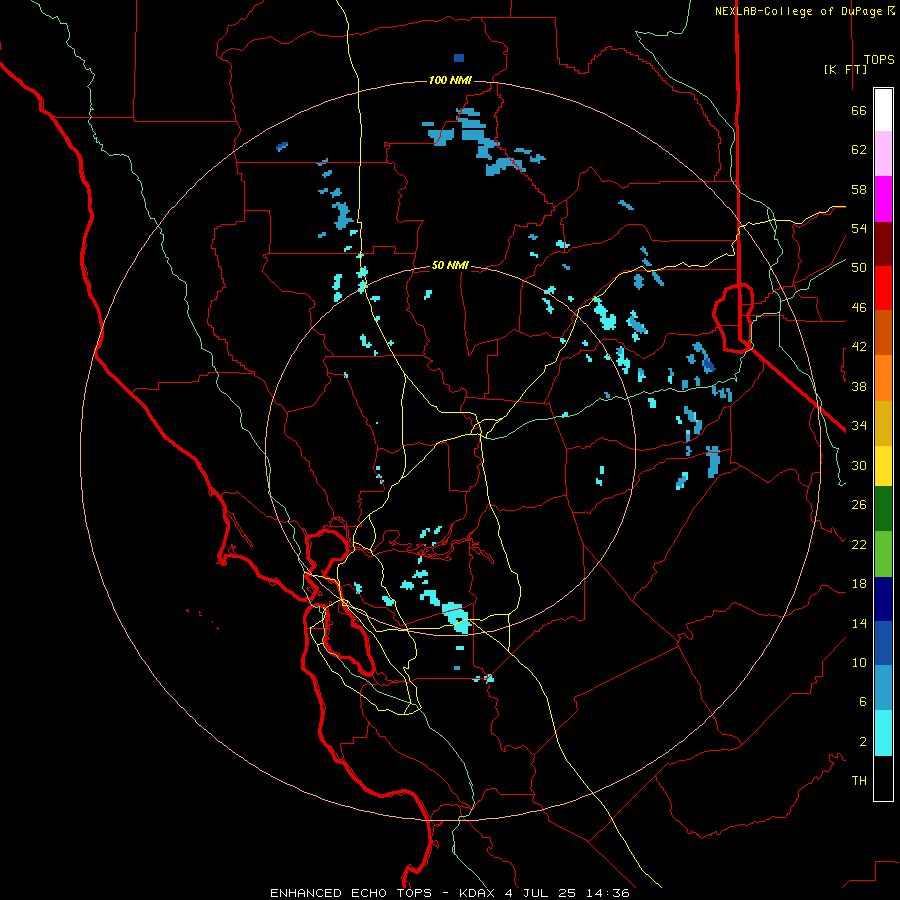Screen dimensions: 900x900
Task: Click the white swatch in the tops legend
Action: 883,110
